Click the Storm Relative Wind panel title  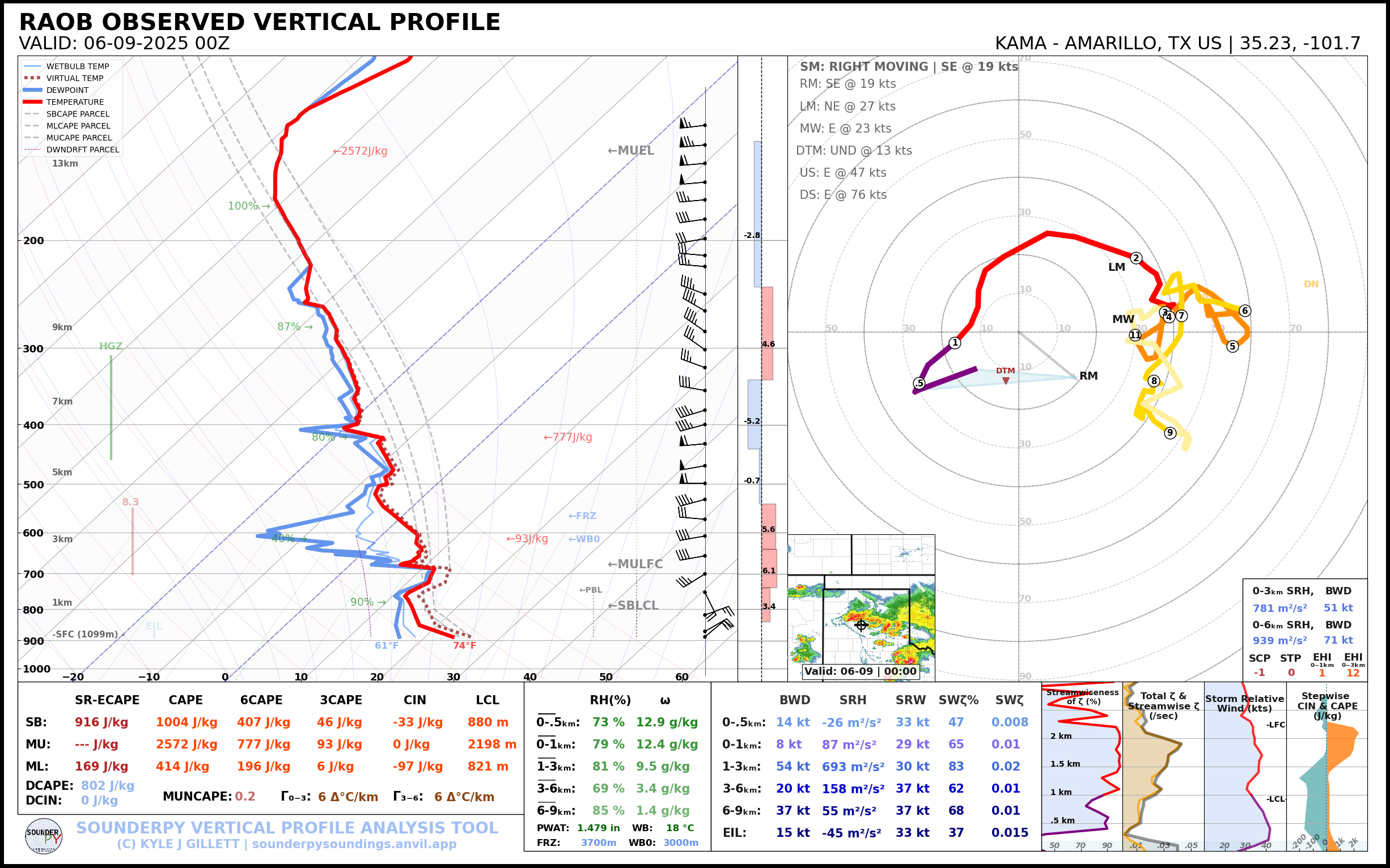tap(1244, 703)
